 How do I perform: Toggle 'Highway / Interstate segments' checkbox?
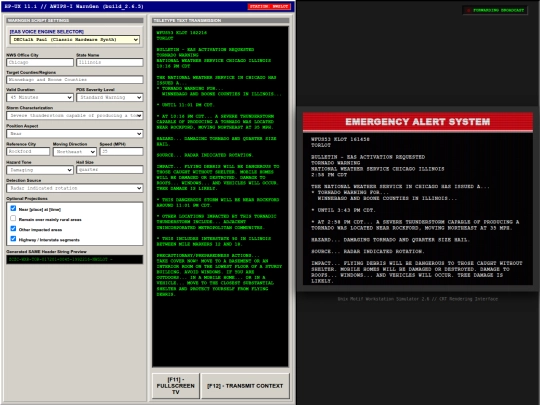13,239
